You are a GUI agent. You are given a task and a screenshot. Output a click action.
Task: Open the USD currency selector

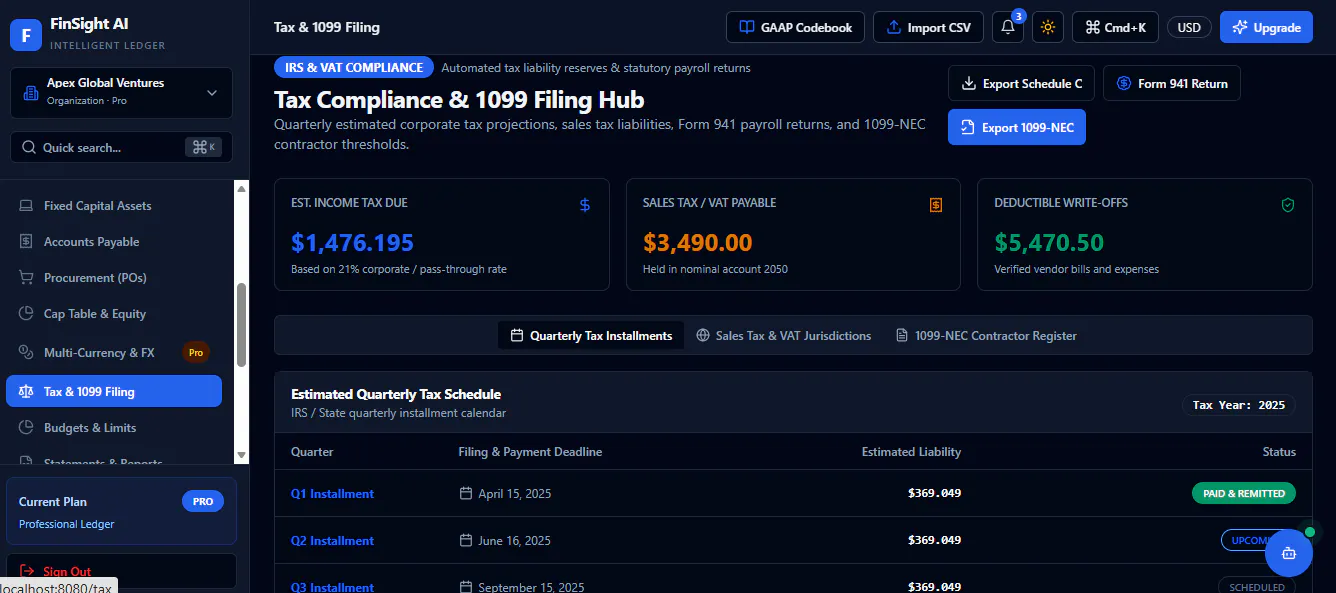pyautogui.click(x=1189, y=28)
